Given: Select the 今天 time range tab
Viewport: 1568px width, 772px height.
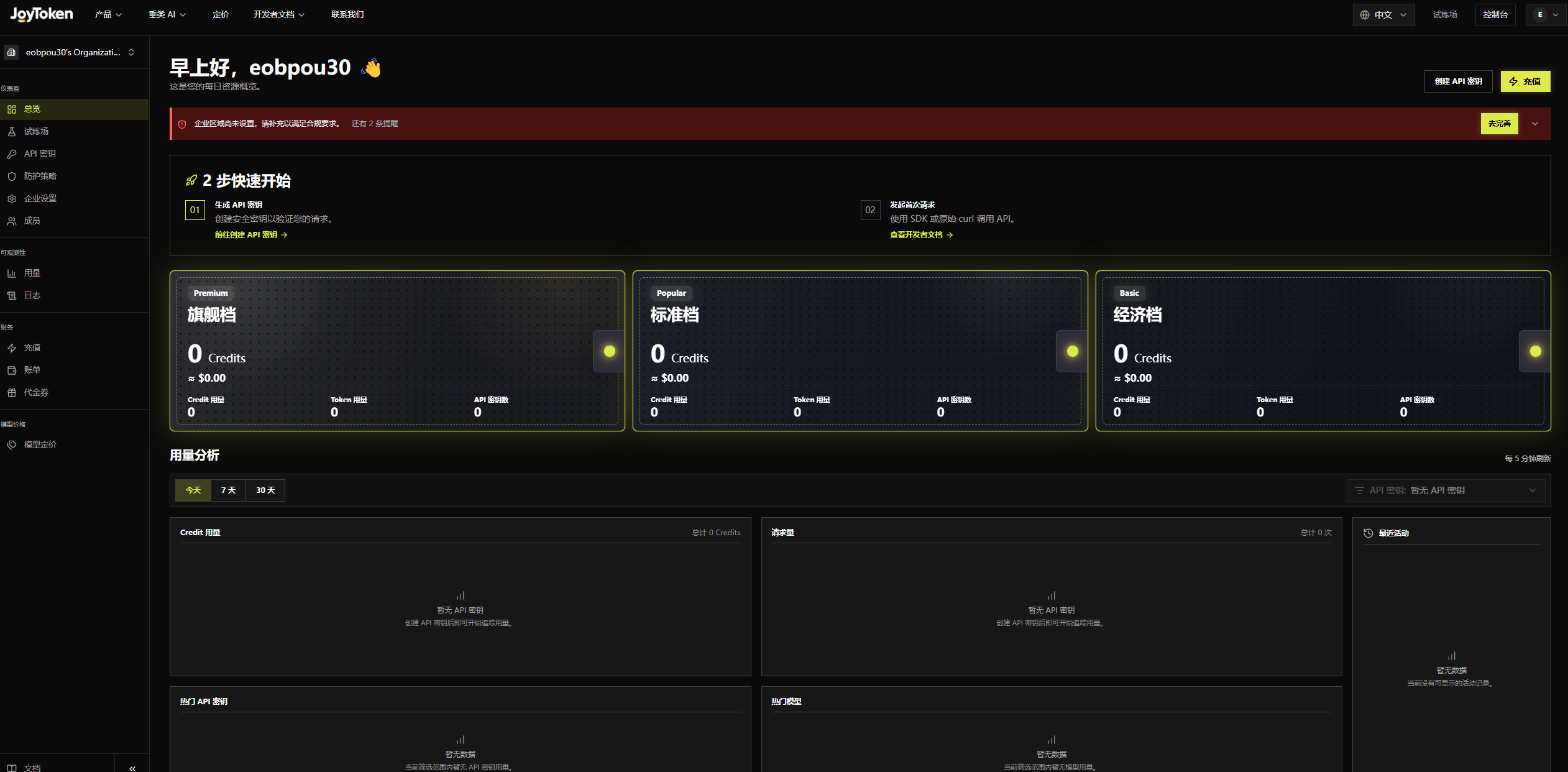Looking at the screenshot, I should pyautogui.click(x=193, y=490).
